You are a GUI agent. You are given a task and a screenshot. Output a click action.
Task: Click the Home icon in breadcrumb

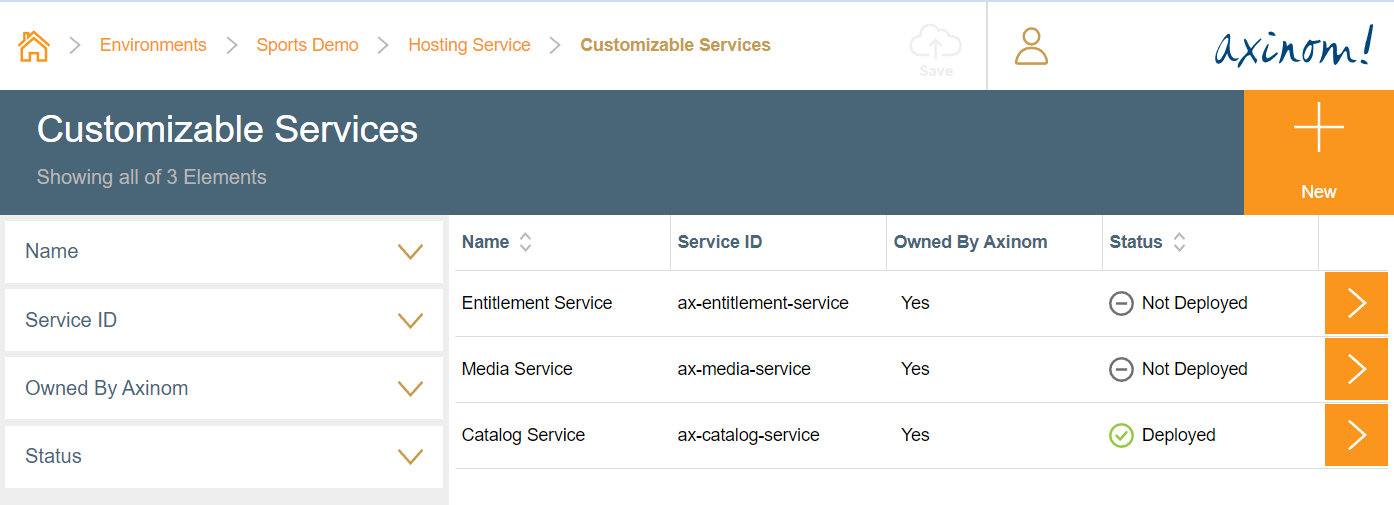(34, 45)
